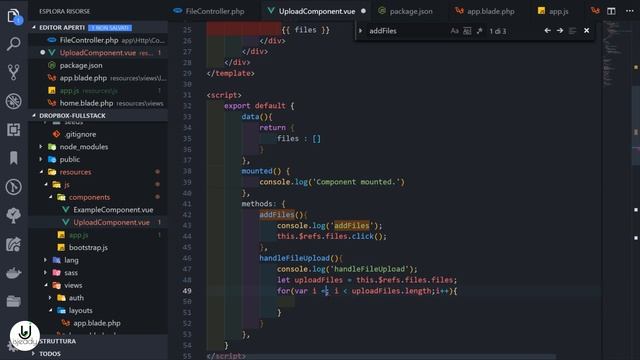Open the Extensions view

coord(13,130)
